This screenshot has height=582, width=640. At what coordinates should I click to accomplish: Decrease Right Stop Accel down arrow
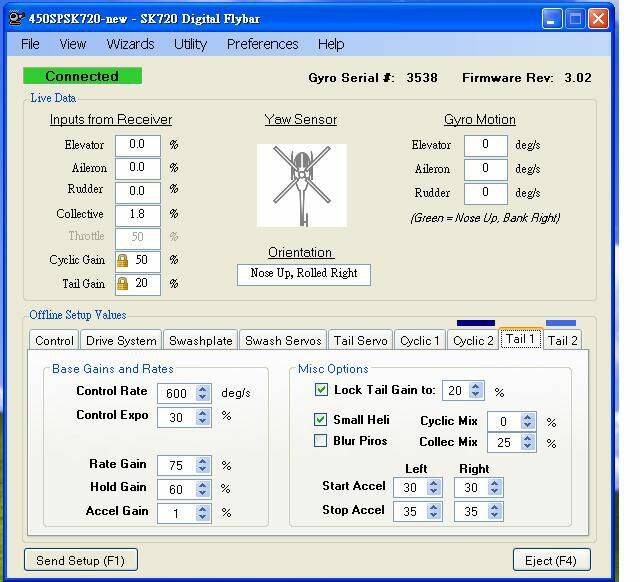[494, 516]
